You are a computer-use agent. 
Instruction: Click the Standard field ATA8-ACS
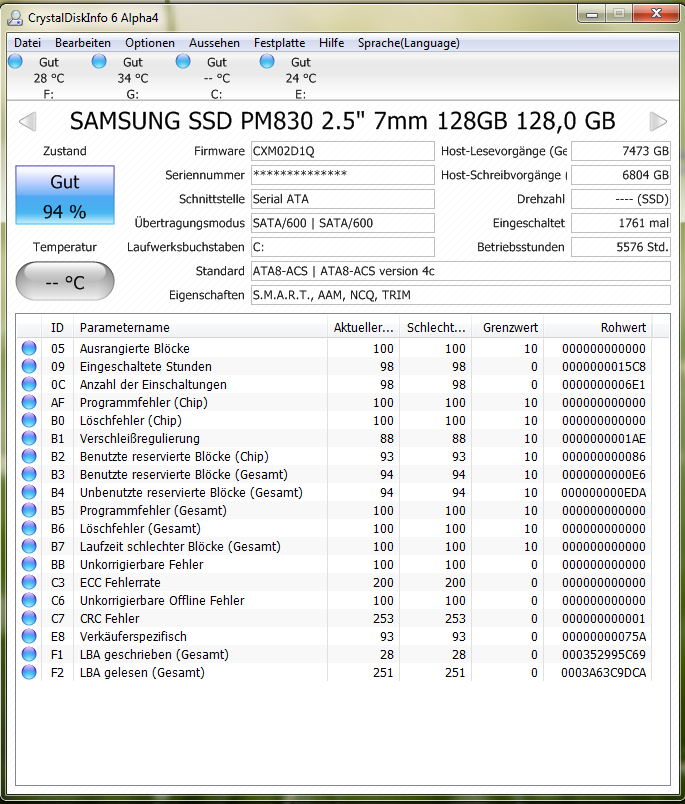click(x=460, y=271)
